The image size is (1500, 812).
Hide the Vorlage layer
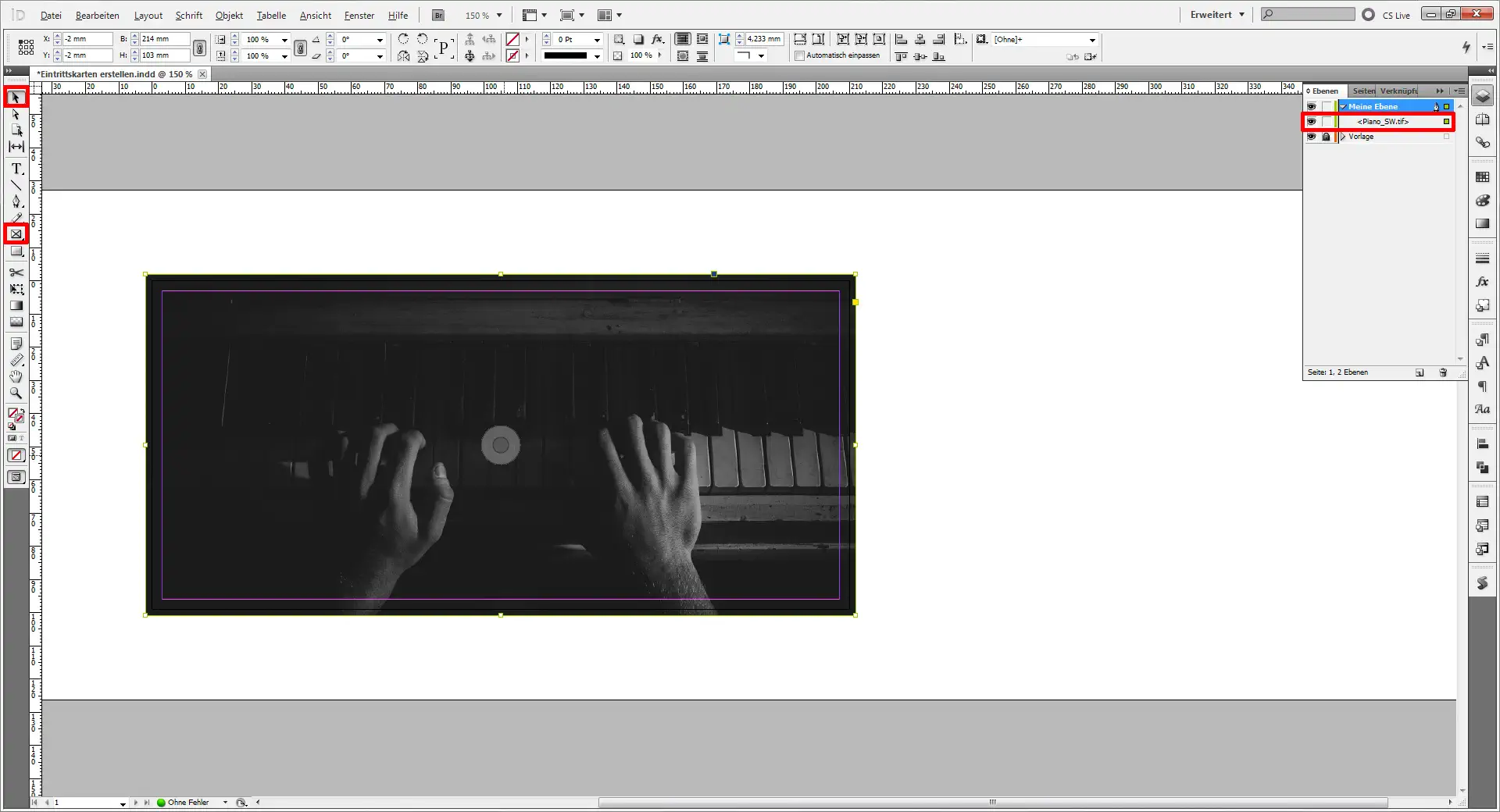(x=1312, y=137)
